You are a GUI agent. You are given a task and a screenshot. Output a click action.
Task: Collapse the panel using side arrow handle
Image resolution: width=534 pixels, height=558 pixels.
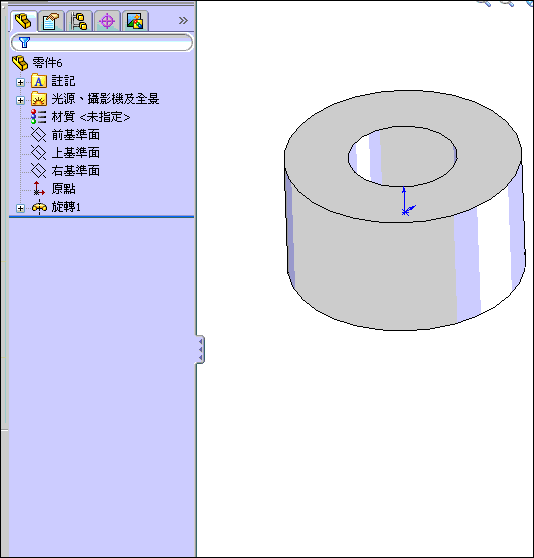pos(200,349)
